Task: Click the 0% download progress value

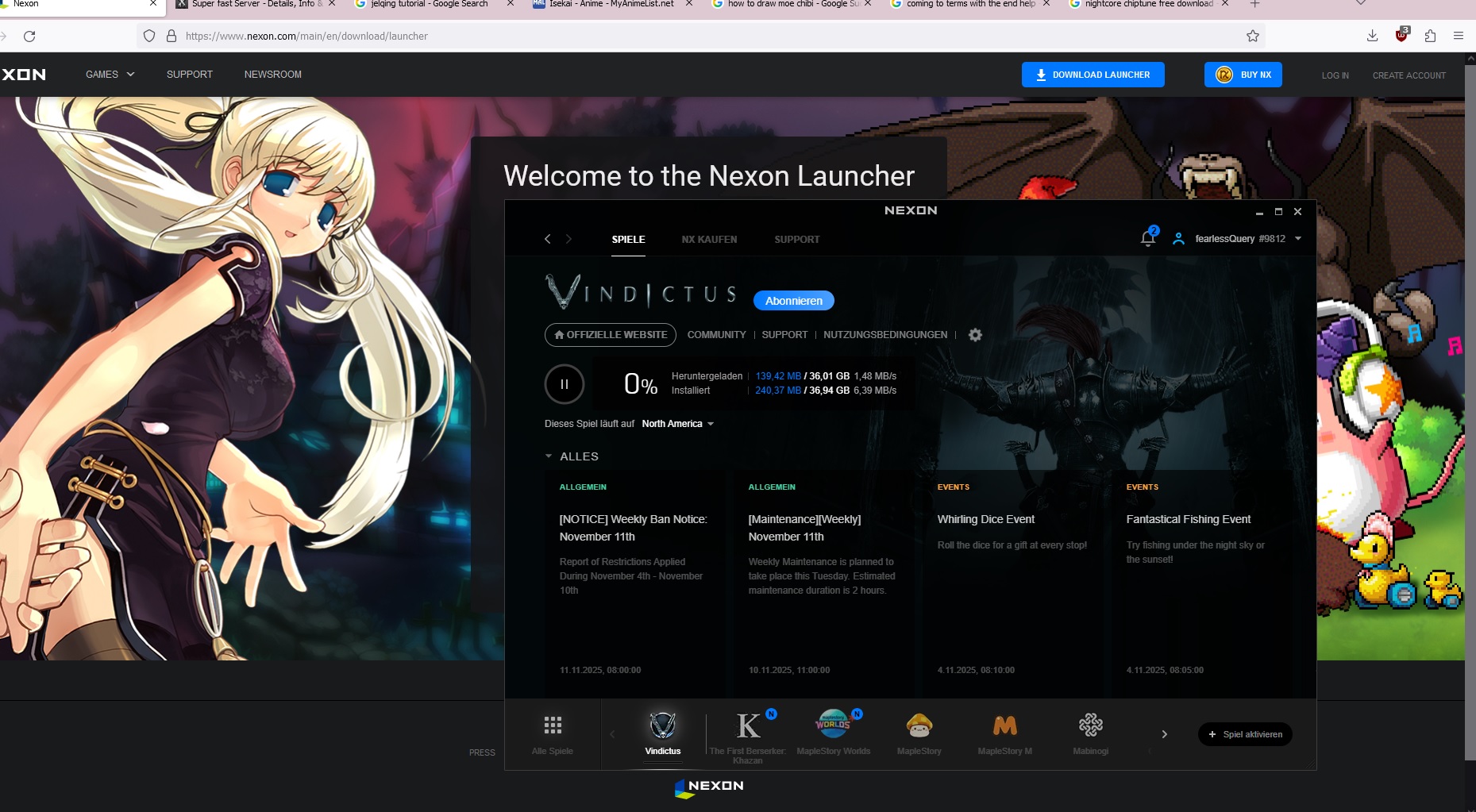Action: coord(641,384)
